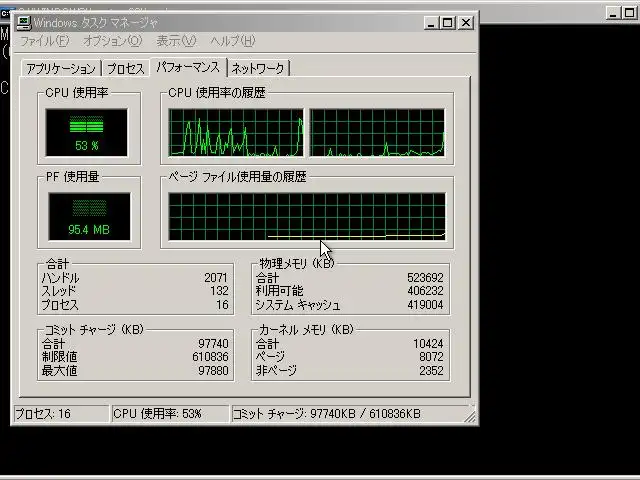Screen dimensions: 640x480
Task: Click the PF usage 95.4 MB gauge
Action: 89,217
